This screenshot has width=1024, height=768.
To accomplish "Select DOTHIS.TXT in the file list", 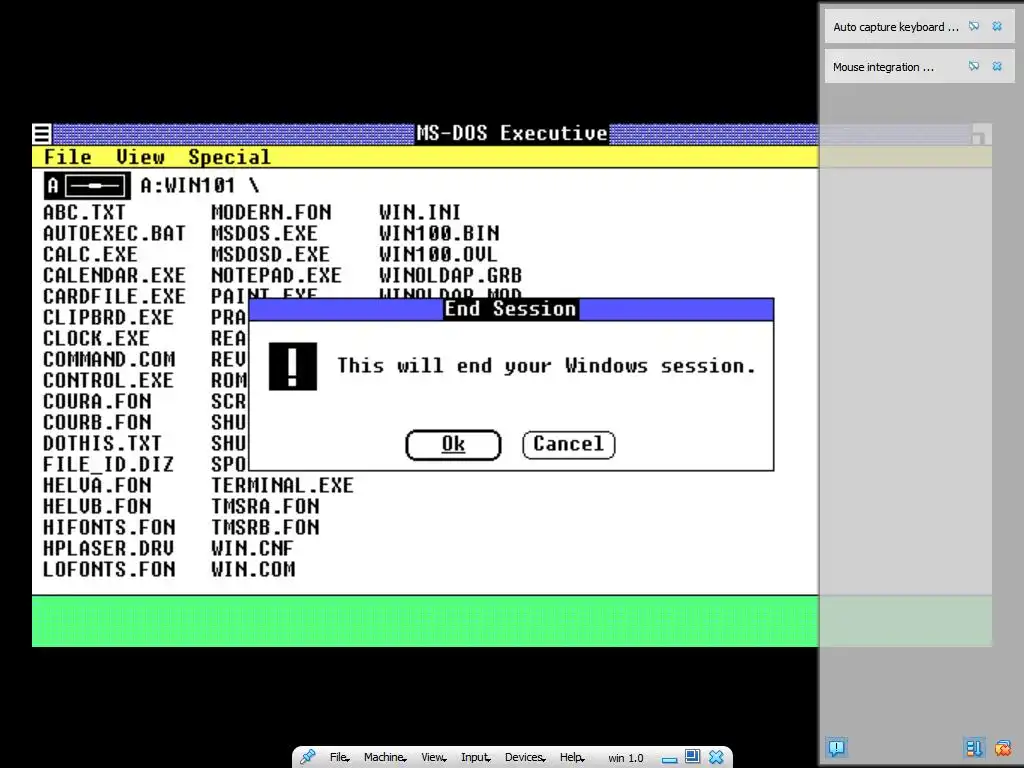I will click(102, 443).
